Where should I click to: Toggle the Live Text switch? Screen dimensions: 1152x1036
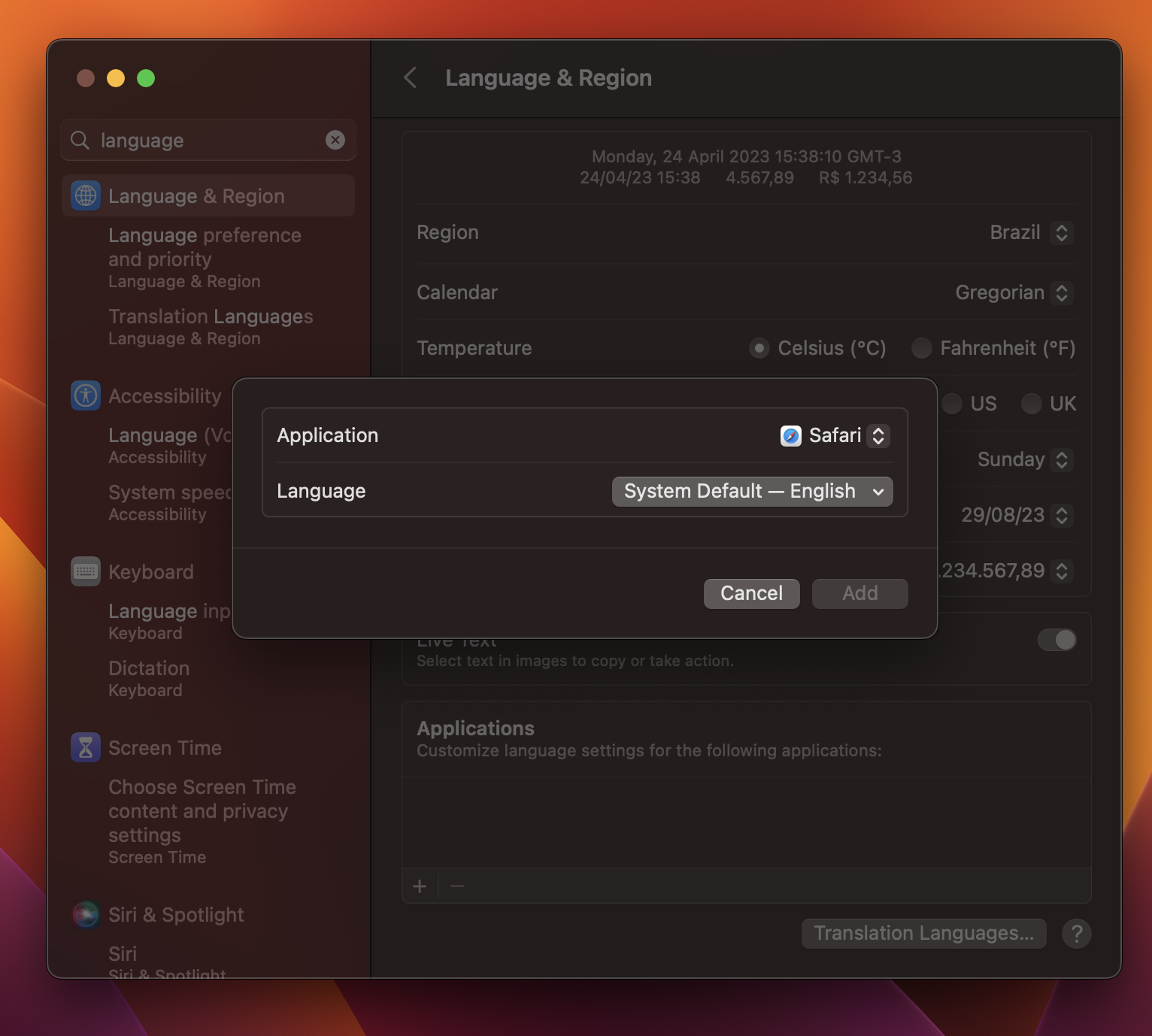1057,640
